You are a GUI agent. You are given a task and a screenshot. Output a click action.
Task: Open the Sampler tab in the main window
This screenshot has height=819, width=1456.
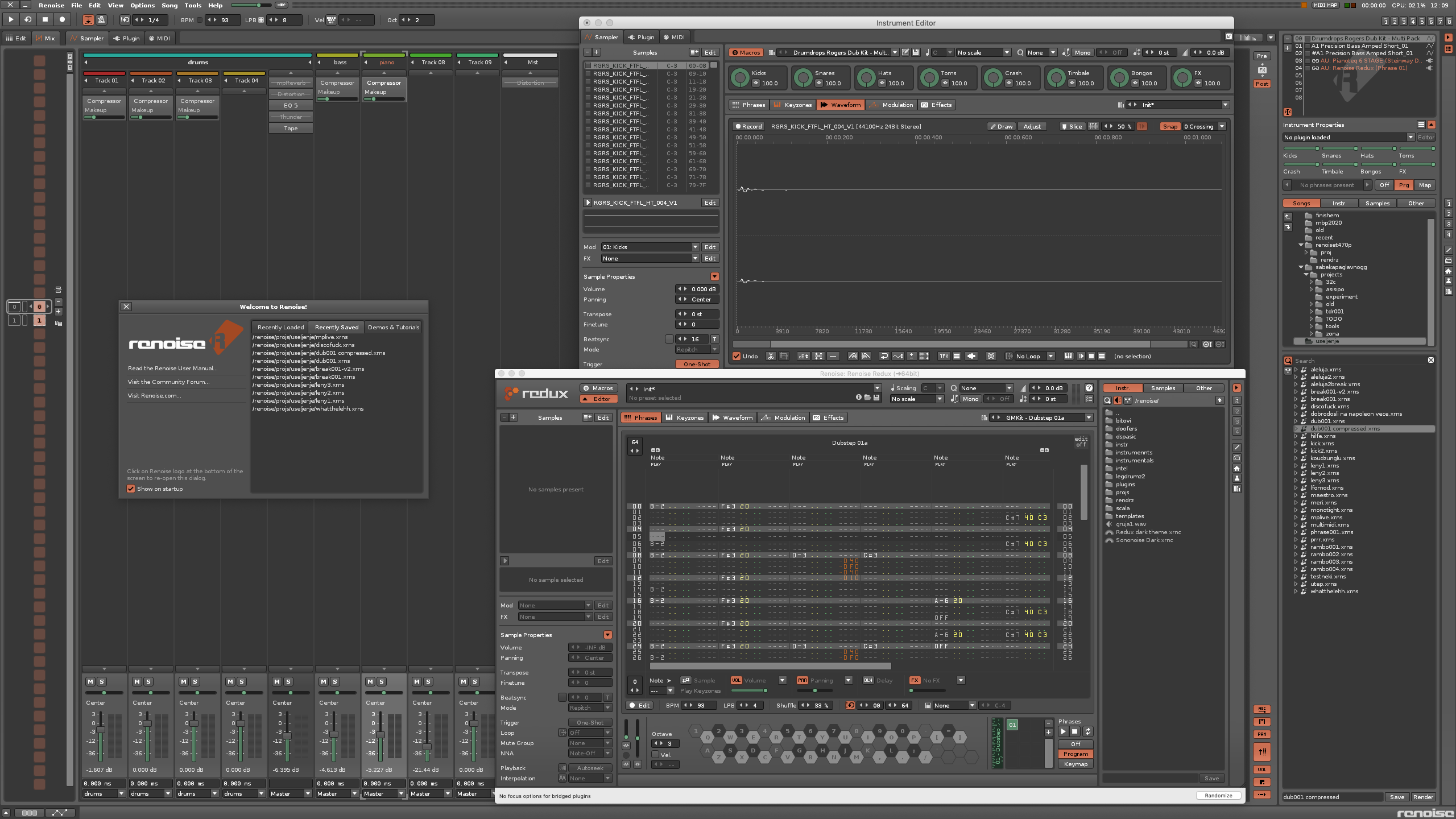87,38
